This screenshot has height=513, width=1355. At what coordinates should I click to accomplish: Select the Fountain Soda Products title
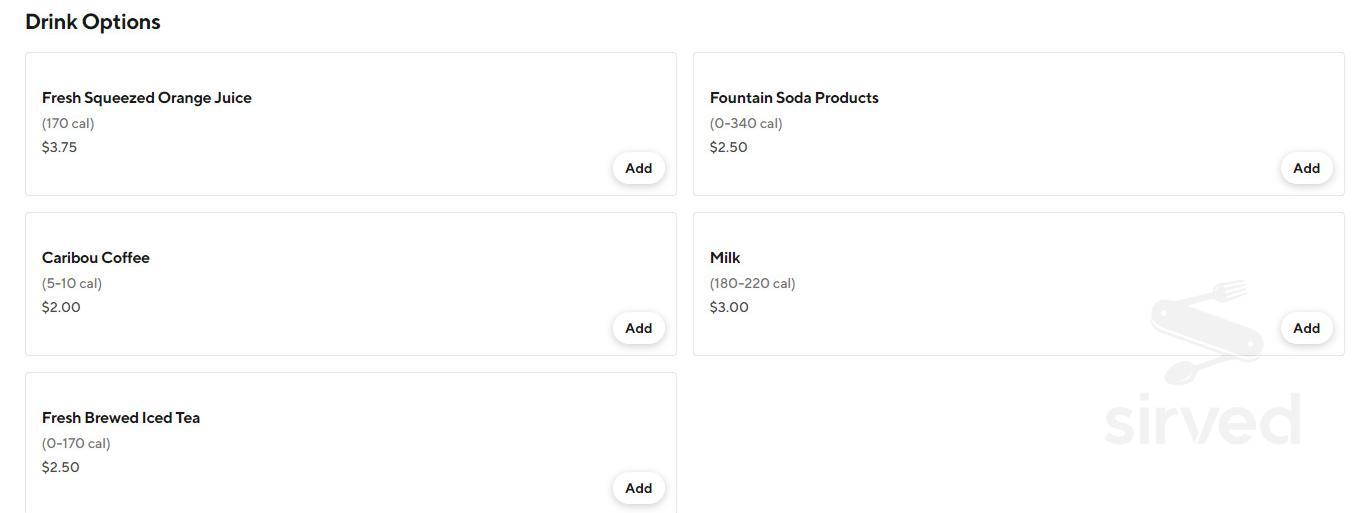tap(794, 98)
